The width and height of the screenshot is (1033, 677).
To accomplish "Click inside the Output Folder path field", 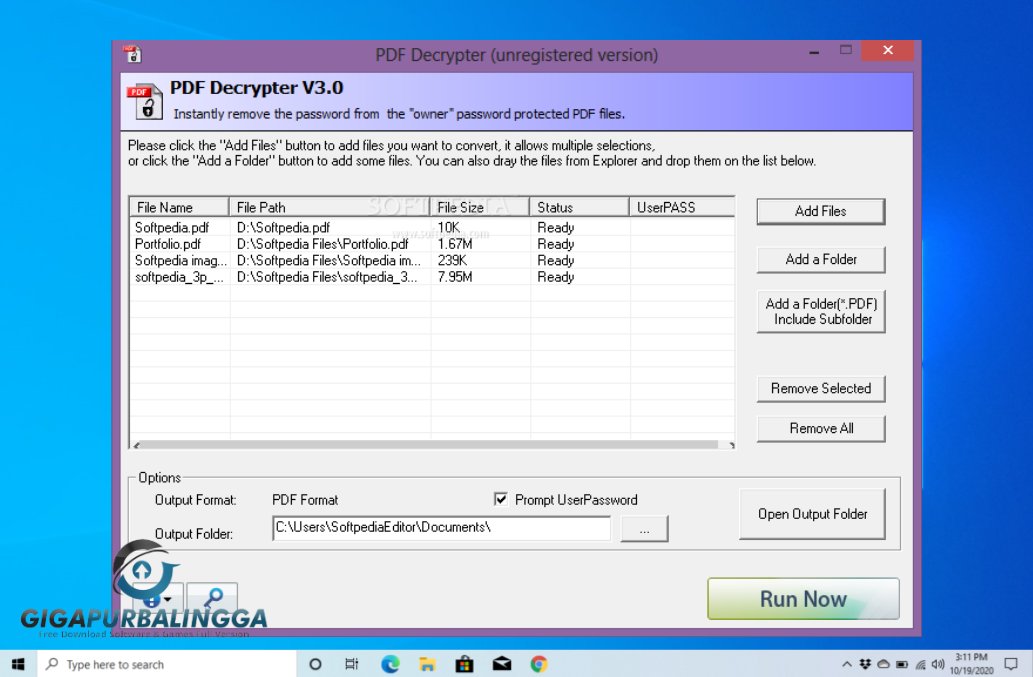I will 440,528.
